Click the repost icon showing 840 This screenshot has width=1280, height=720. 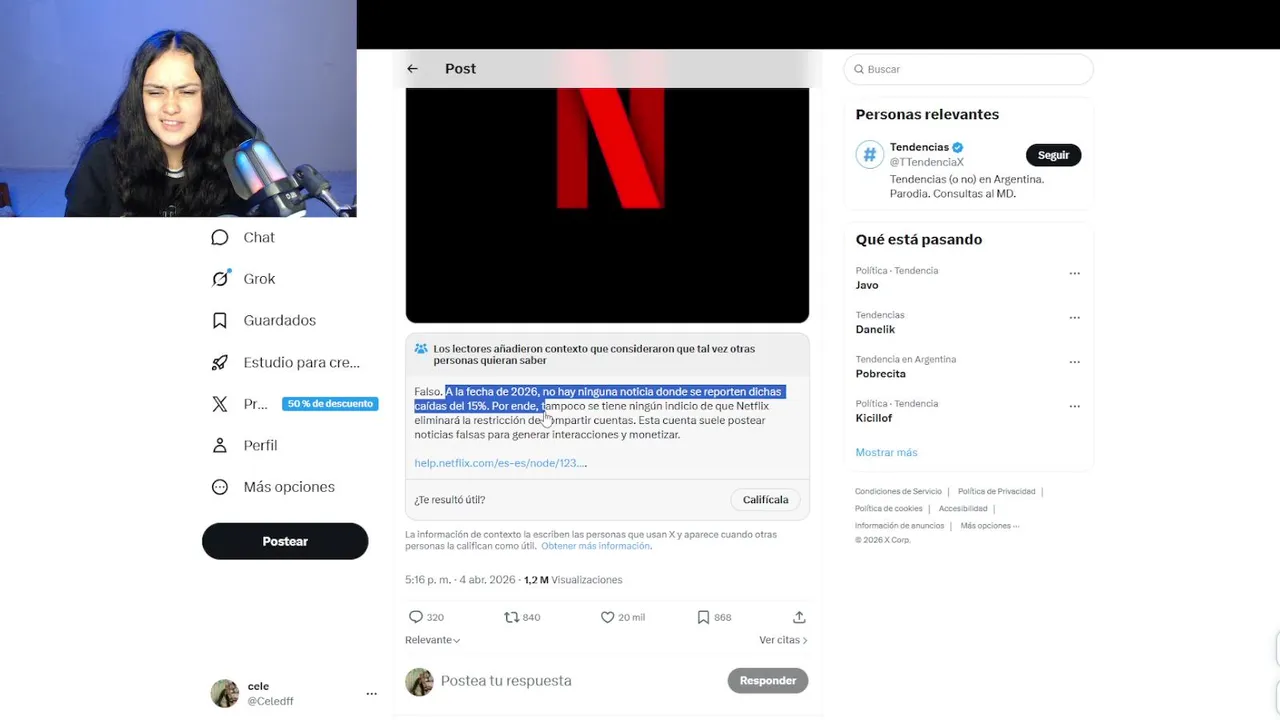coord(511,617)
